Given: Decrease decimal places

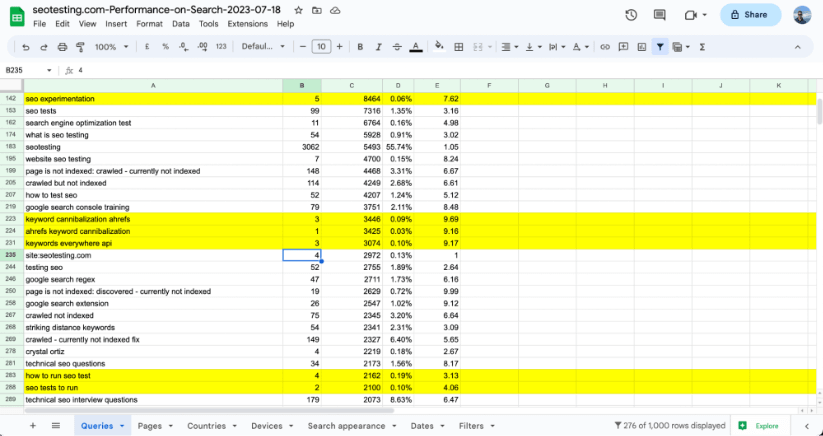Looking at the screenshot, I should tap(183, 47).
